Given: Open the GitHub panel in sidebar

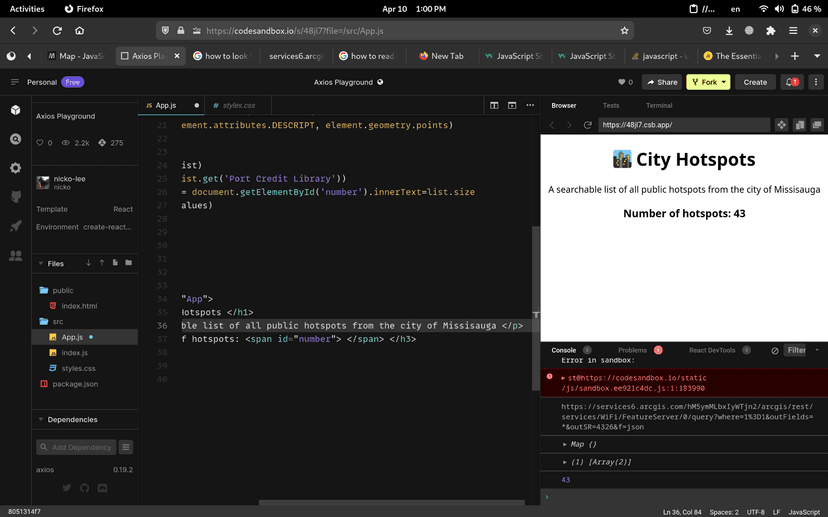Looking at the screenshot, I should (x=15, y=198).
